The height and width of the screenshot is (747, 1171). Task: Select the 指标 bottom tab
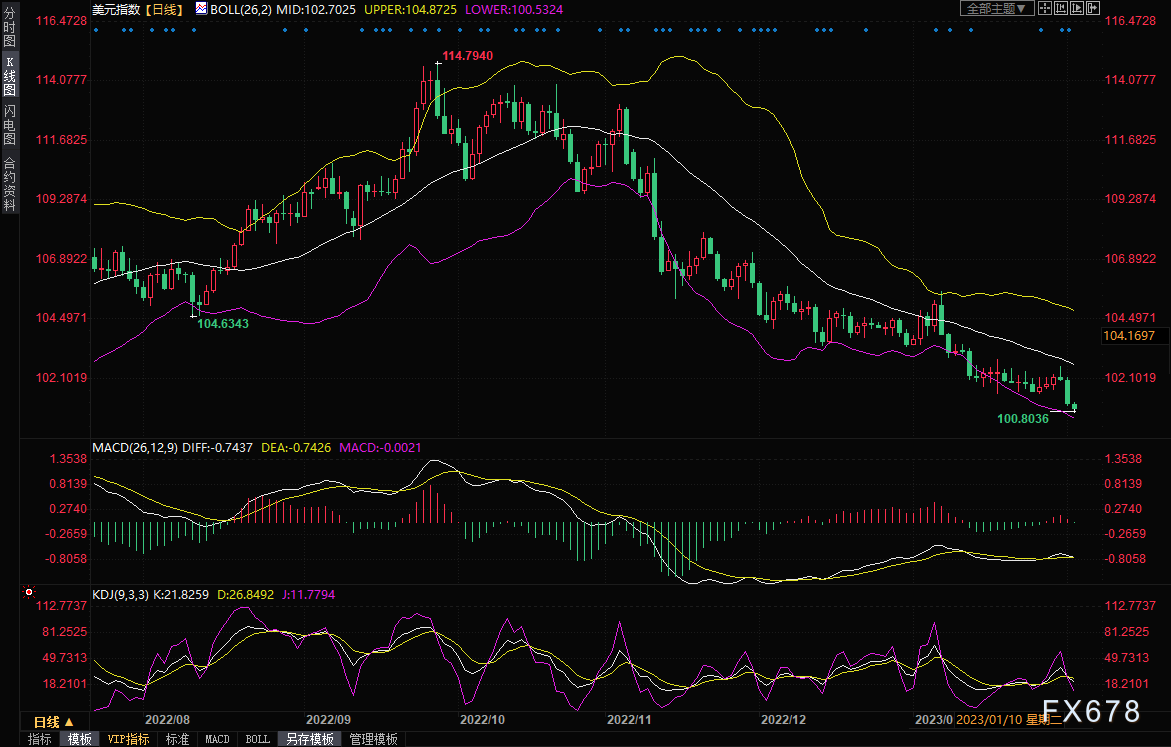point(40,739)
